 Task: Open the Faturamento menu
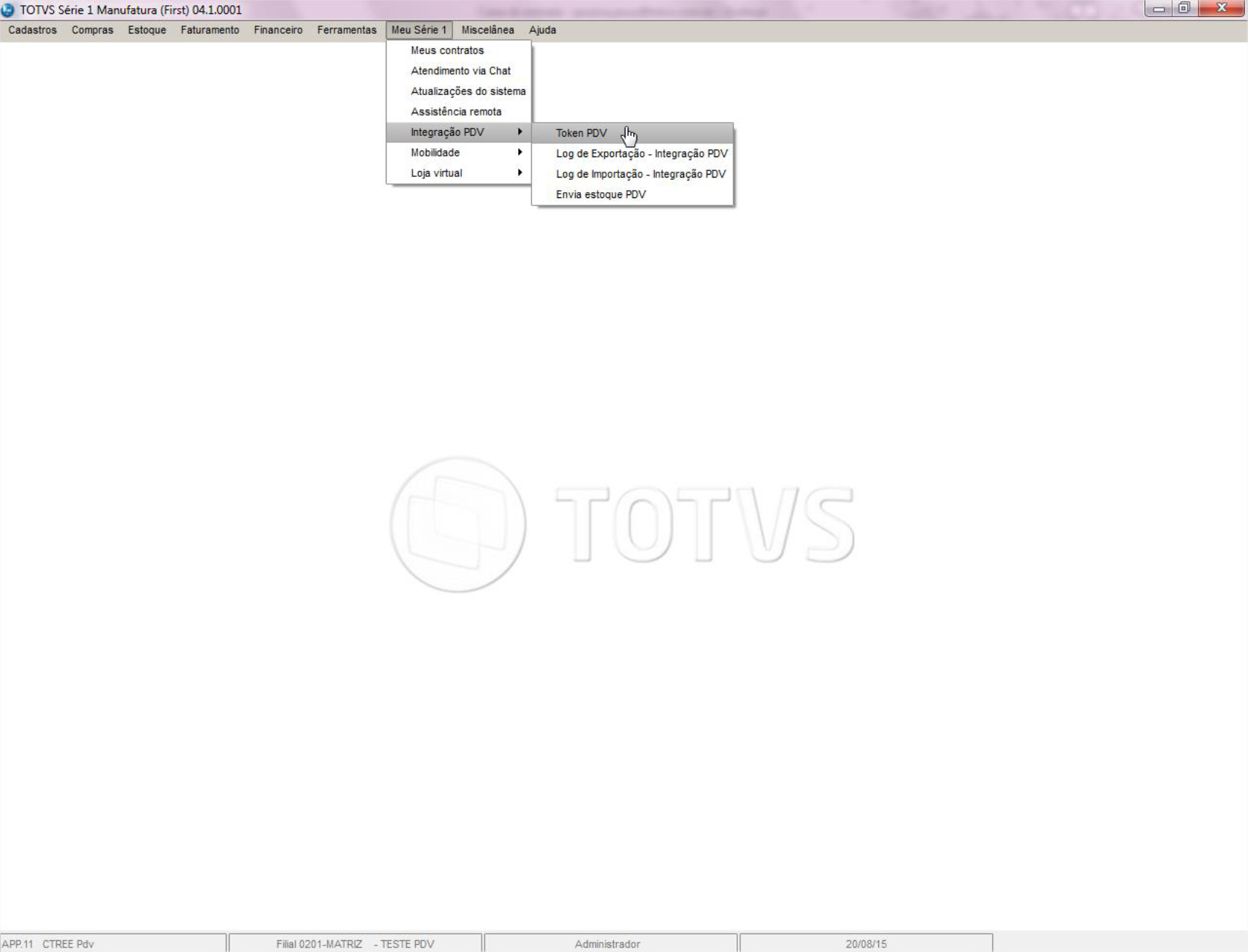click(x=210, y=30)
